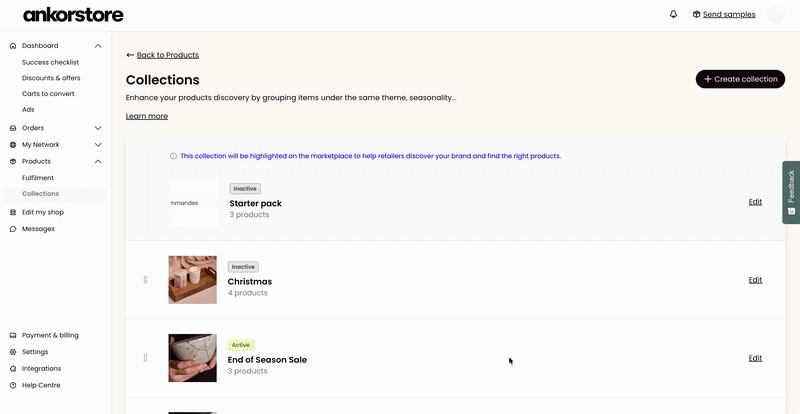800x414 pixels.
Task: Open Discounts & offers menu item
Action: [51, 78]
